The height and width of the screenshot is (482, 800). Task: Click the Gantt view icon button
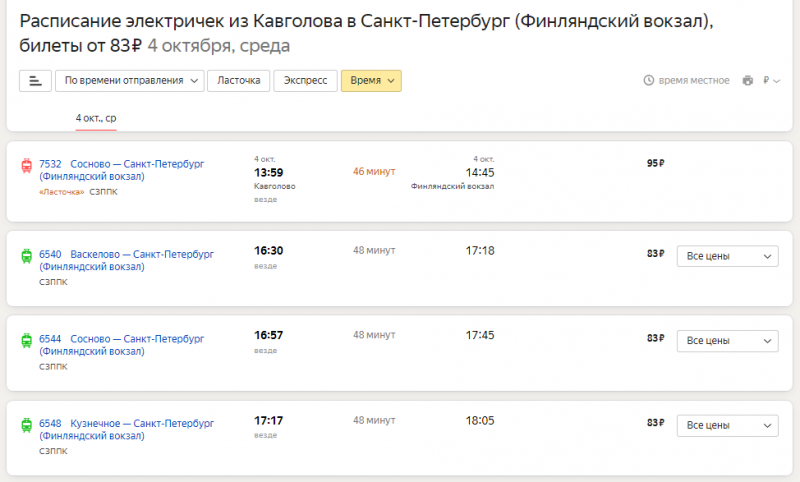[35, 81]
